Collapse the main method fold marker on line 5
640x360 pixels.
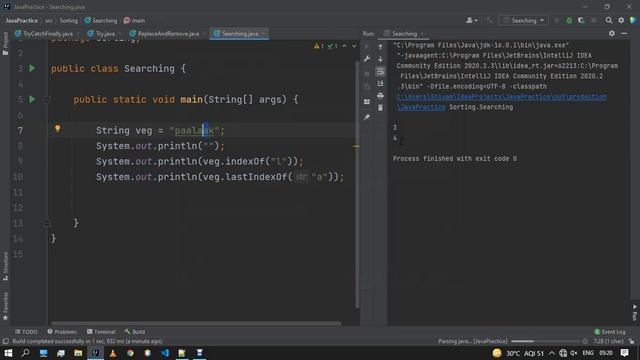(x=47, y=99)
